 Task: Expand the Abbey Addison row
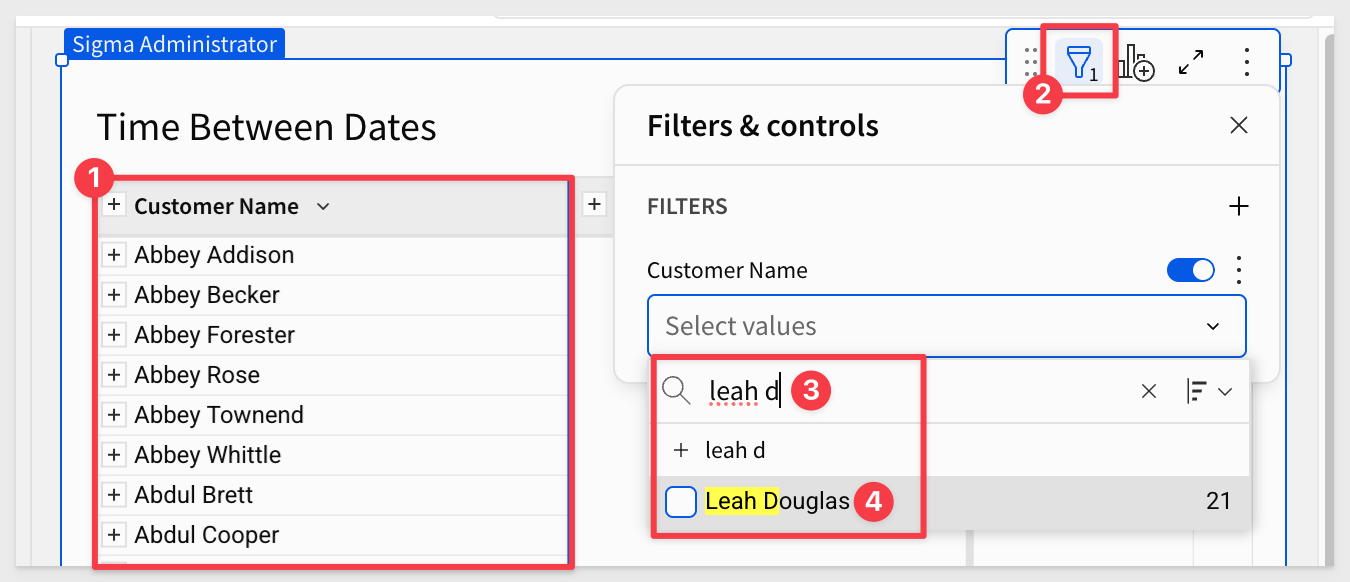pyautogui.click(x=114, y=255)
